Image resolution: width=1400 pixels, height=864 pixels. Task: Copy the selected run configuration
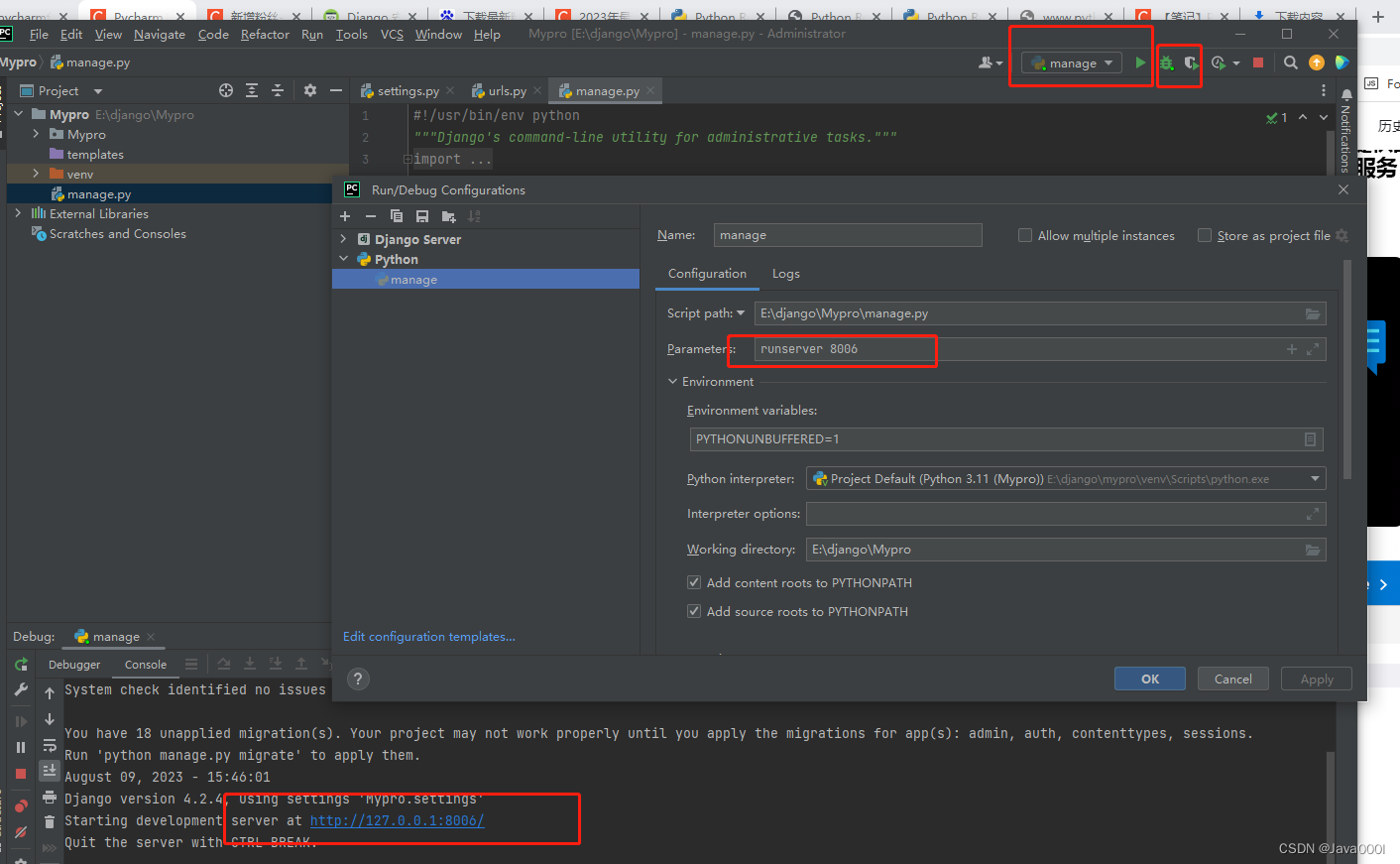click(397, 216)
